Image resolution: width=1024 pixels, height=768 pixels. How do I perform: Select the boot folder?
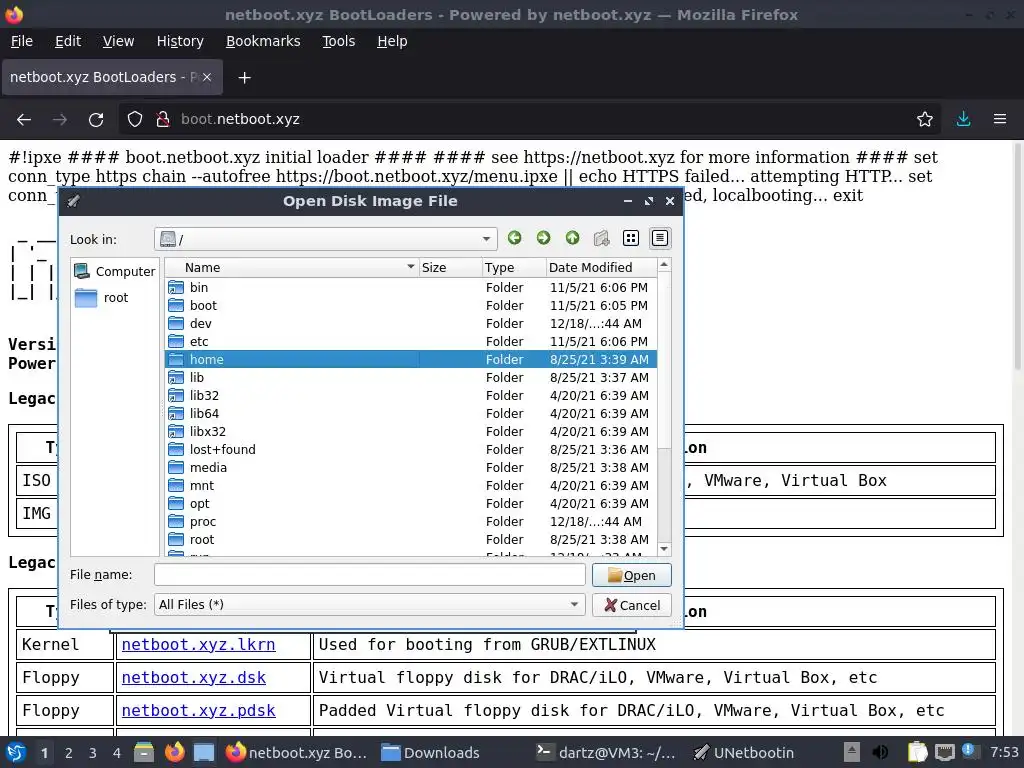411,306
